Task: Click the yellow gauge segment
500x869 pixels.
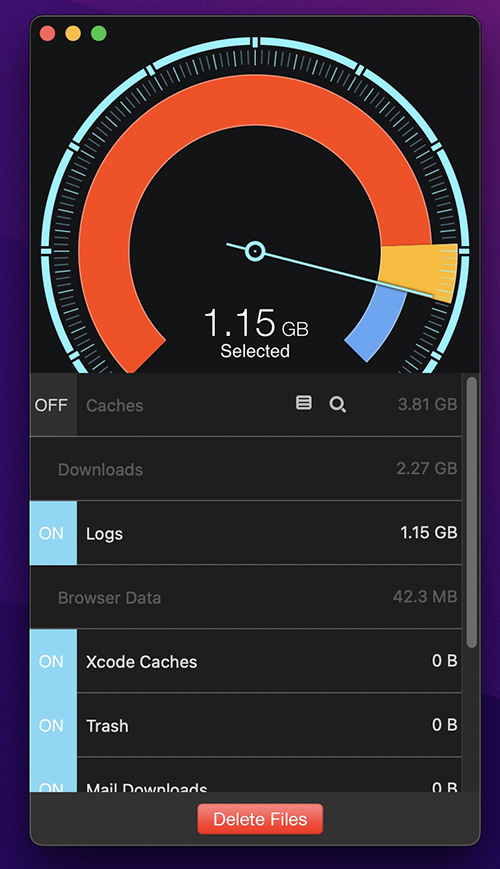Action: [x=419, y=270]
